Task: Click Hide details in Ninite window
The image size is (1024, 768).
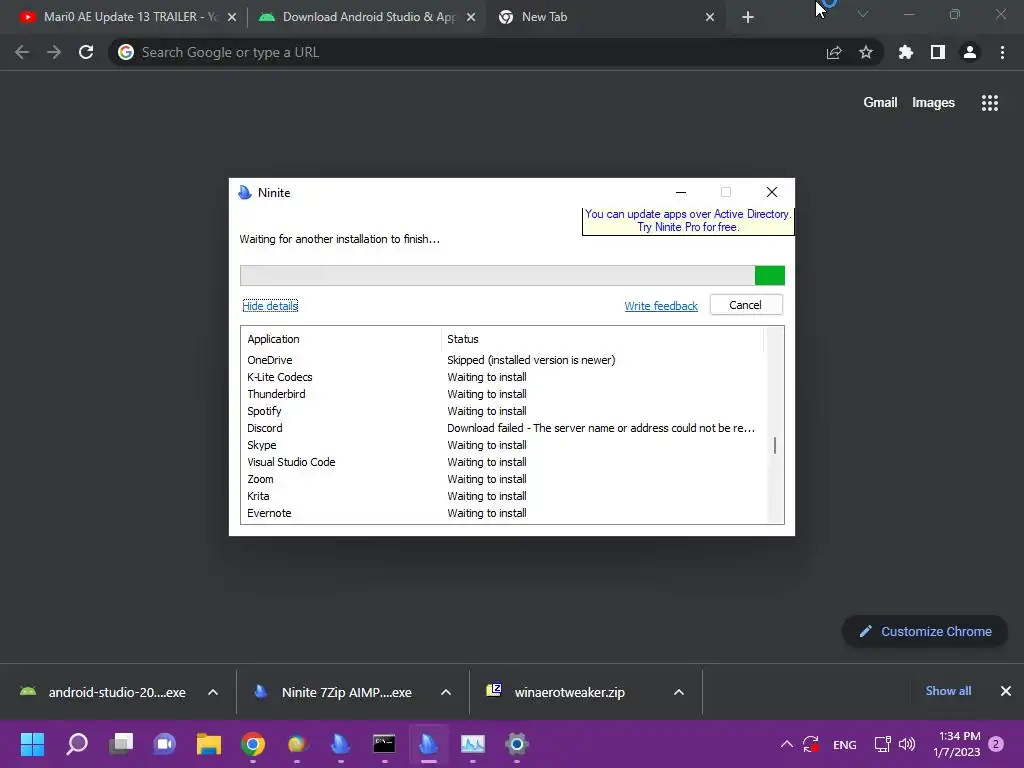Action: tap(270, 306)
